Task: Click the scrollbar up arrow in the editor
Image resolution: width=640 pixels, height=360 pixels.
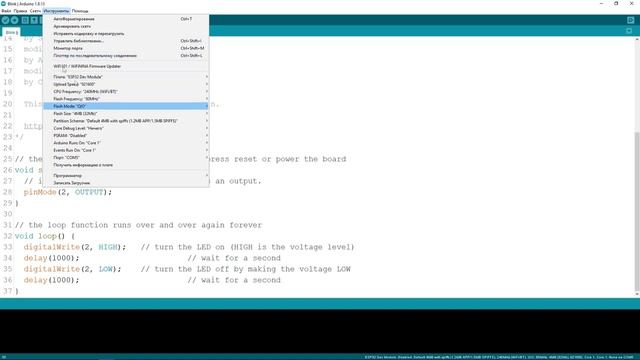Action: pyautogui.click(x=637, y=40)
